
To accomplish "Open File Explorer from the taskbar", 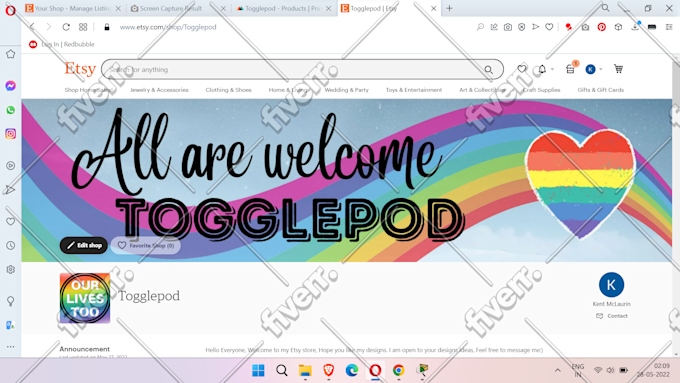I will point(305,370).
